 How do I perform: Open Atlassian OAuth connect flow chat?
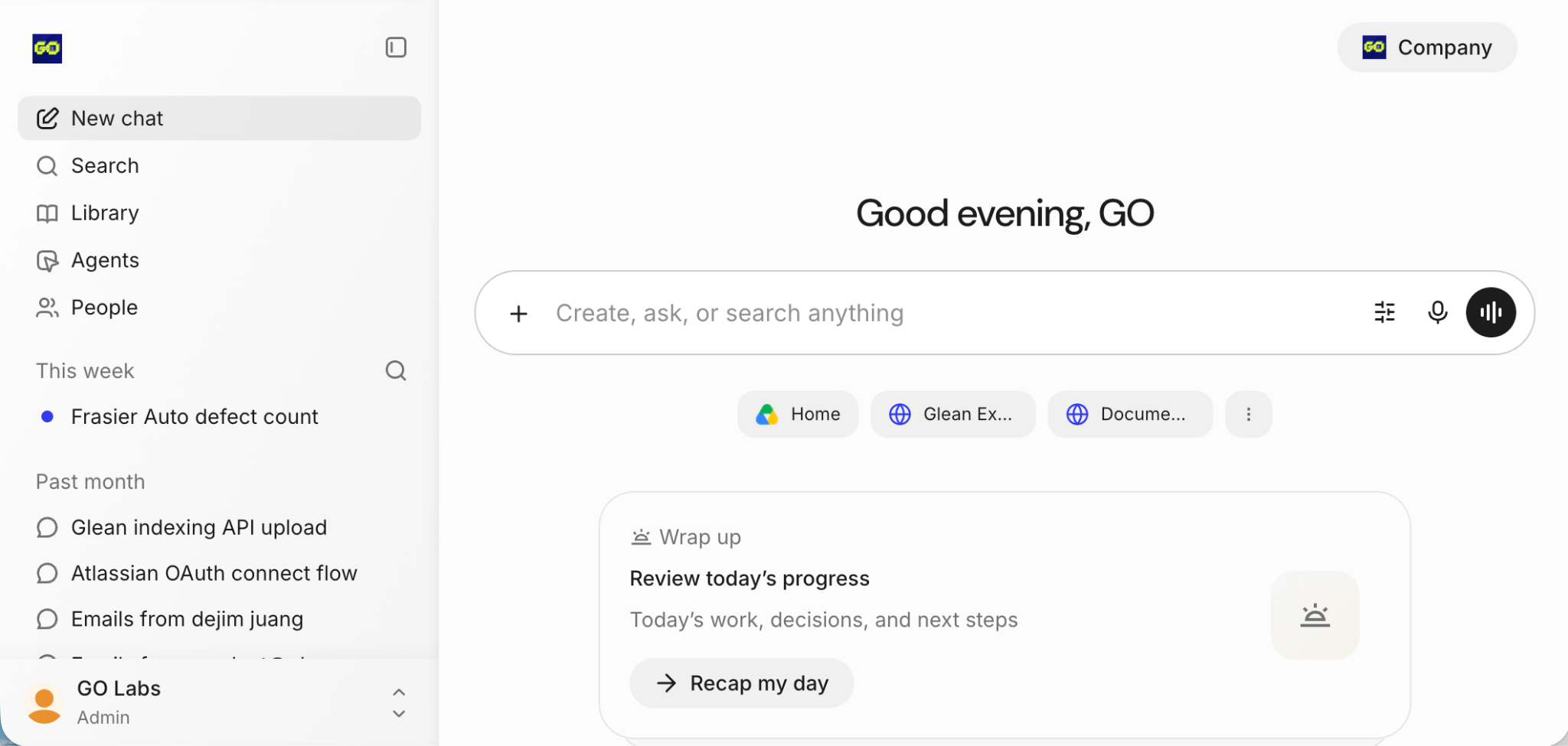click(219, 573)
